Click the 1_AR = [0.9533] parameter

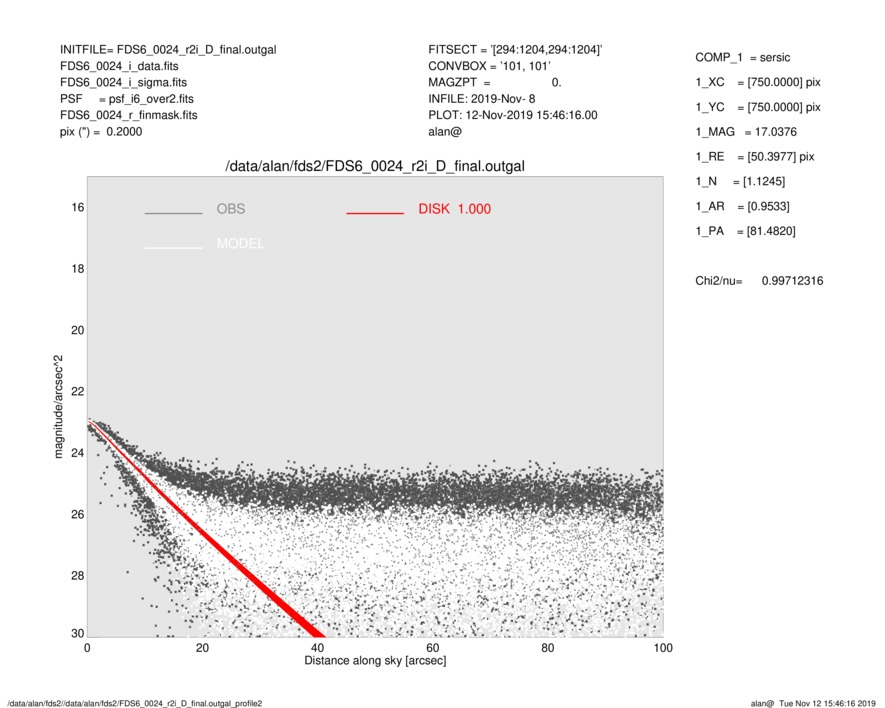[742, 207]
